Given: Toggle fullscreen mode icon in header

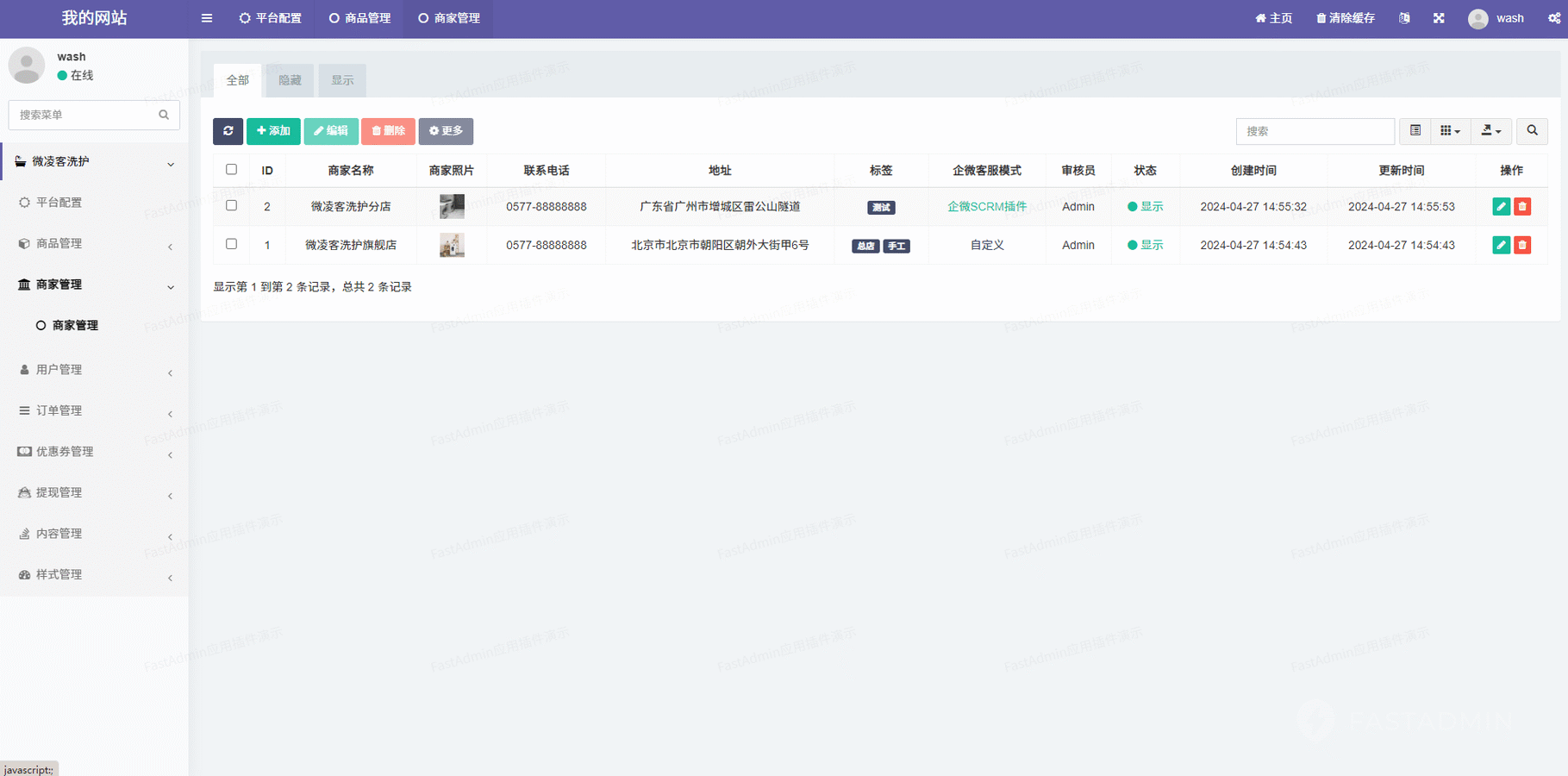Looking at the screenshot, I should 1439,18.
